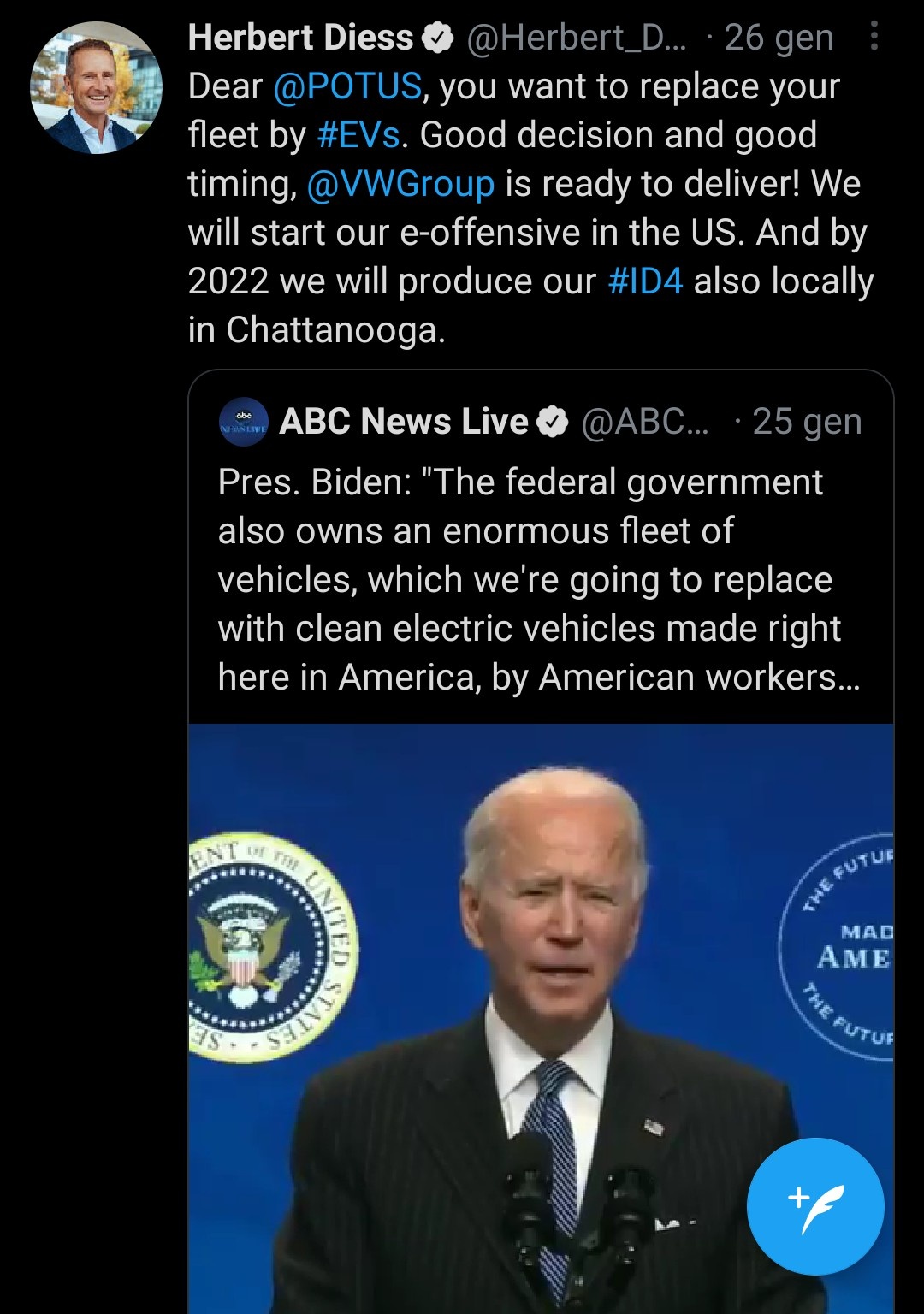Open the three-dot tweet options menu
The height and width of the screenshot is (1314, 924).
[874, 36]
